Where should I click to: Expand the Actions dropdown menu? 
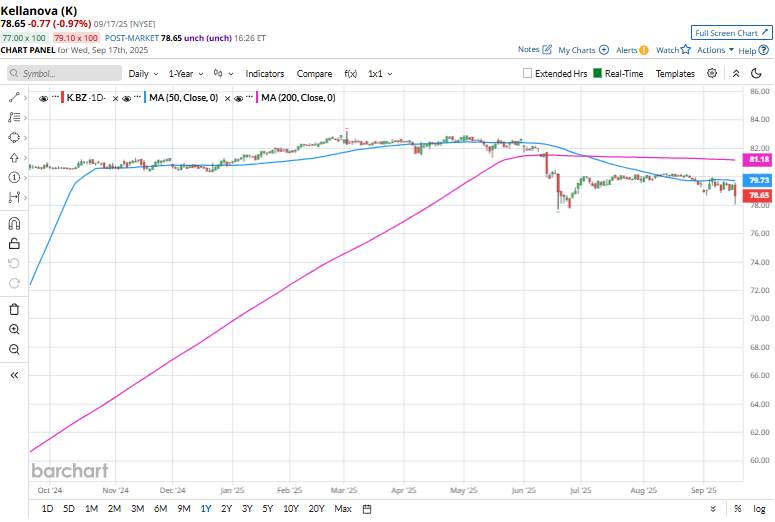coord(715,50)
